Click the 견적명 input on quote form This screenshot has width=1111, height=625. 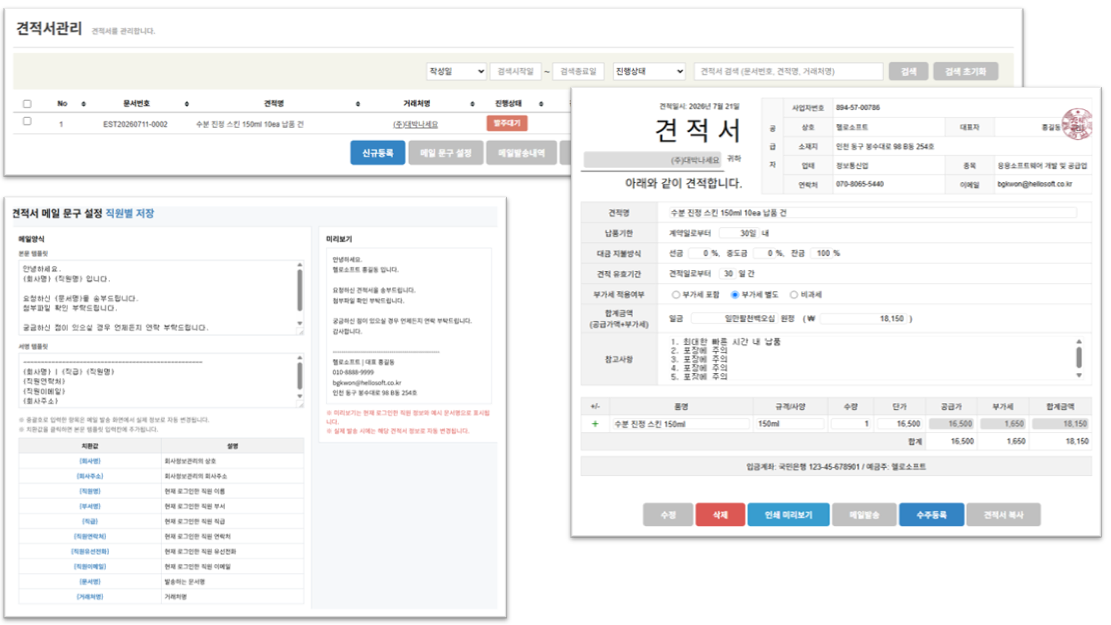pyautogui.click(x=872, y=213)
